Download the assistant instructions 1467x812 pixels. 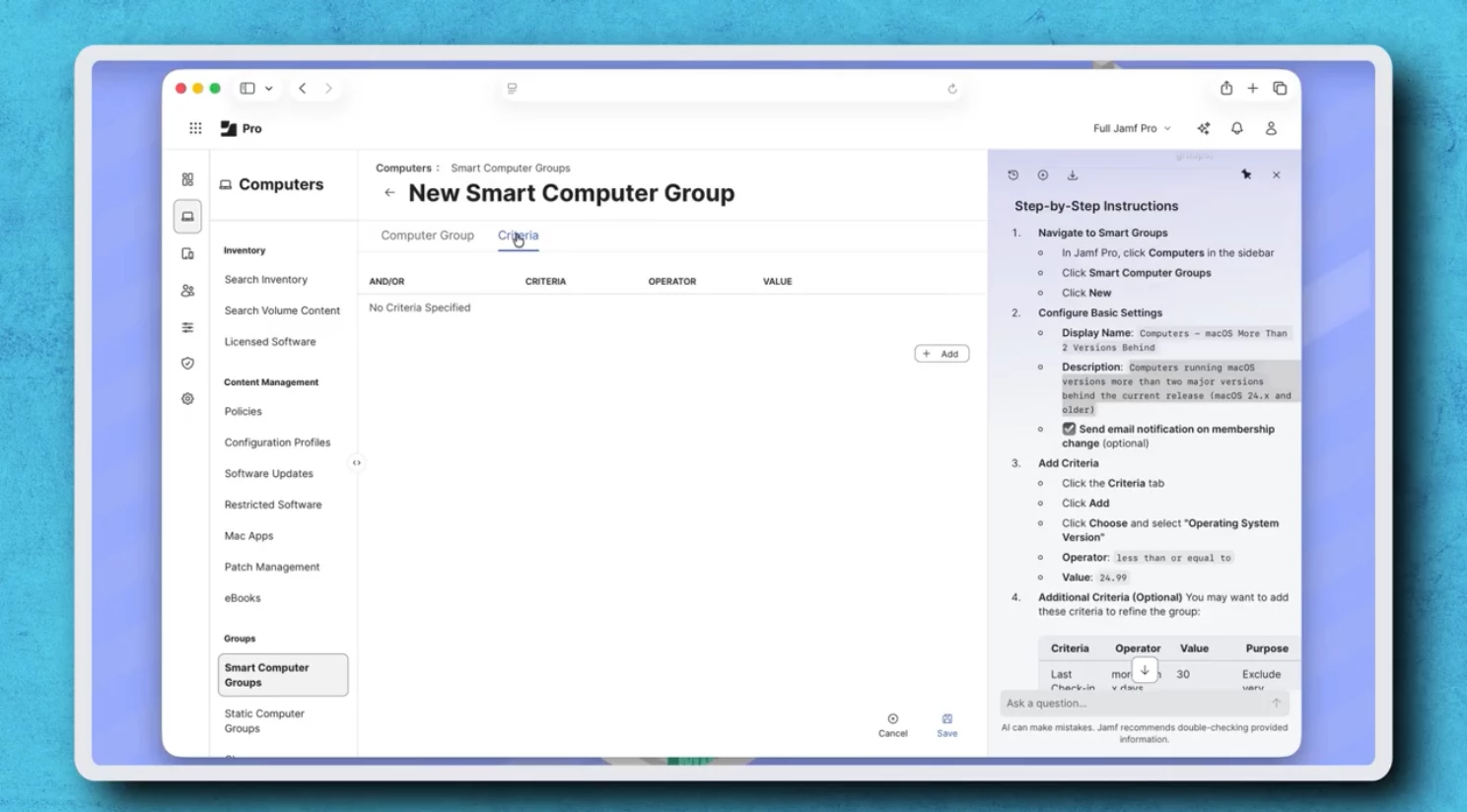tap(1073, 174)
